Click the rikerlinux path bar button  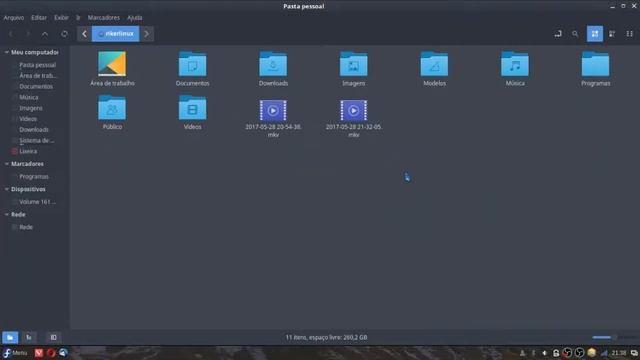point(116,34)
